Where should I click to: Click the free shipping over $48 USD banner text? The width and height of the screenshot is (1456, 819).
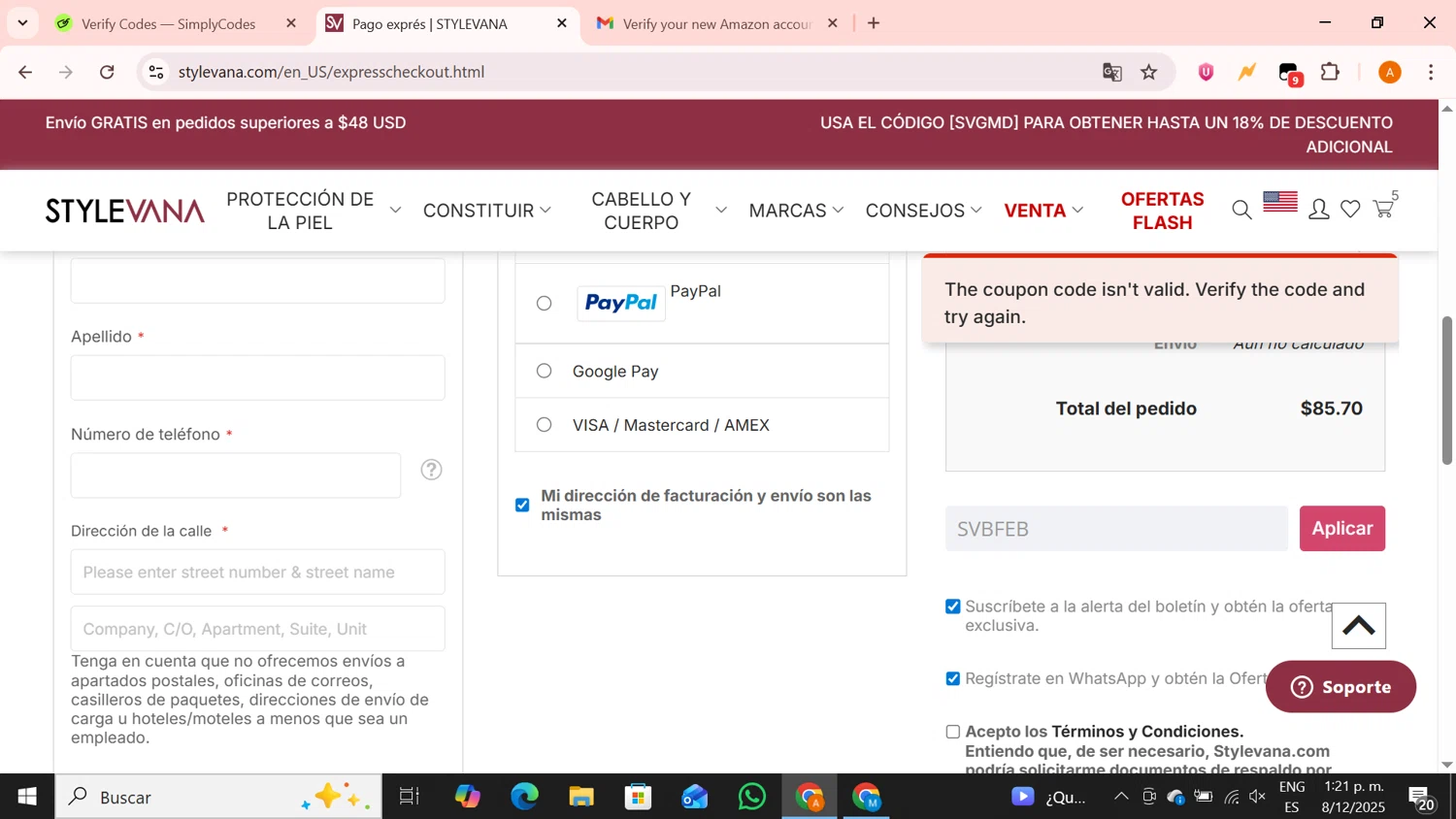click(x=225, y=123)
